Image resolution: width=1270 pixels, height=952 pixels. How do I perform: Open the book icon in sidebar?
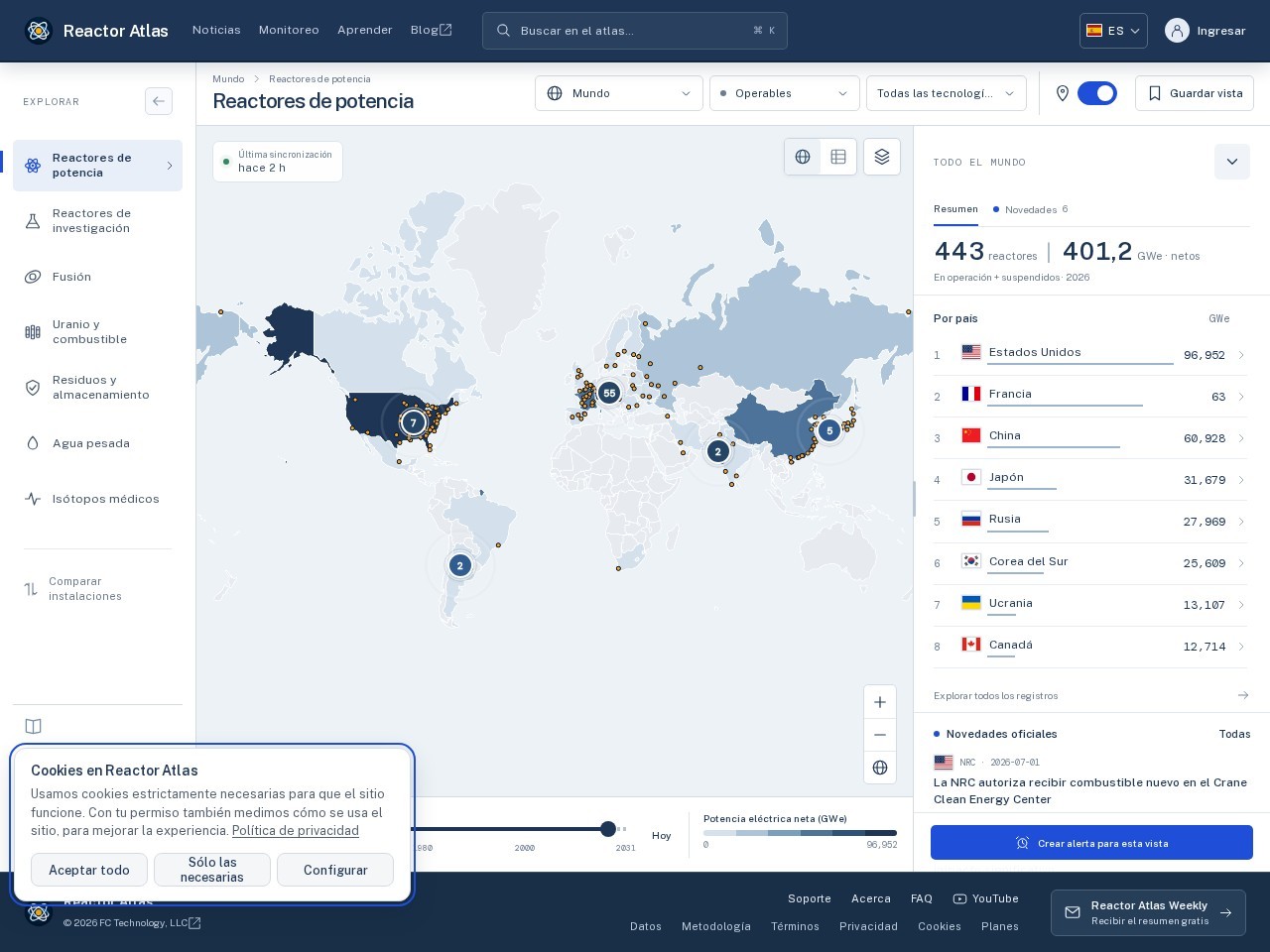click(34, 726)
